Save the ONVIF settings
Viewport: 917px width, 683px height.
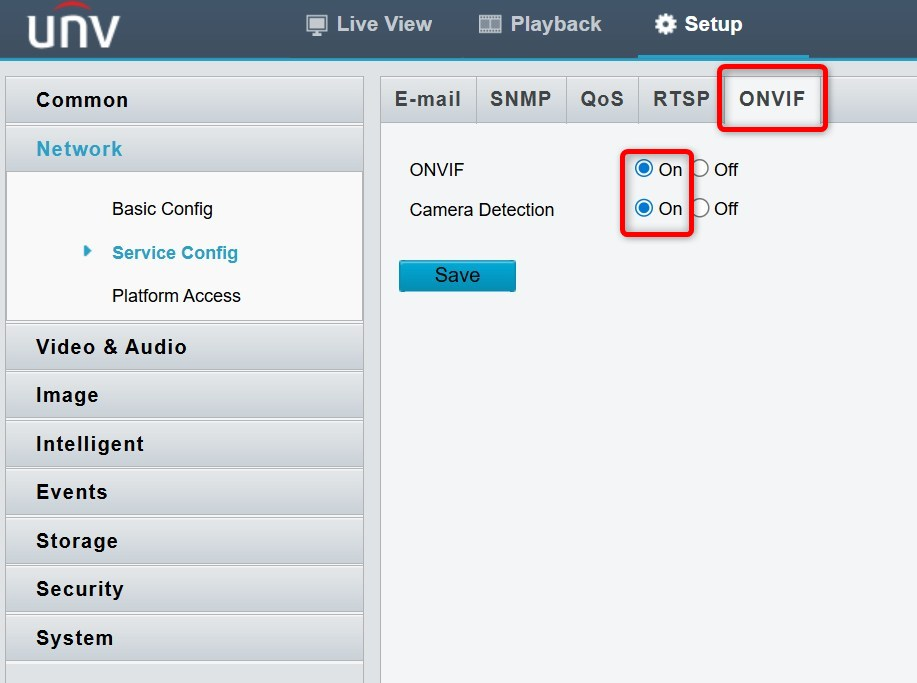point(457,275)
